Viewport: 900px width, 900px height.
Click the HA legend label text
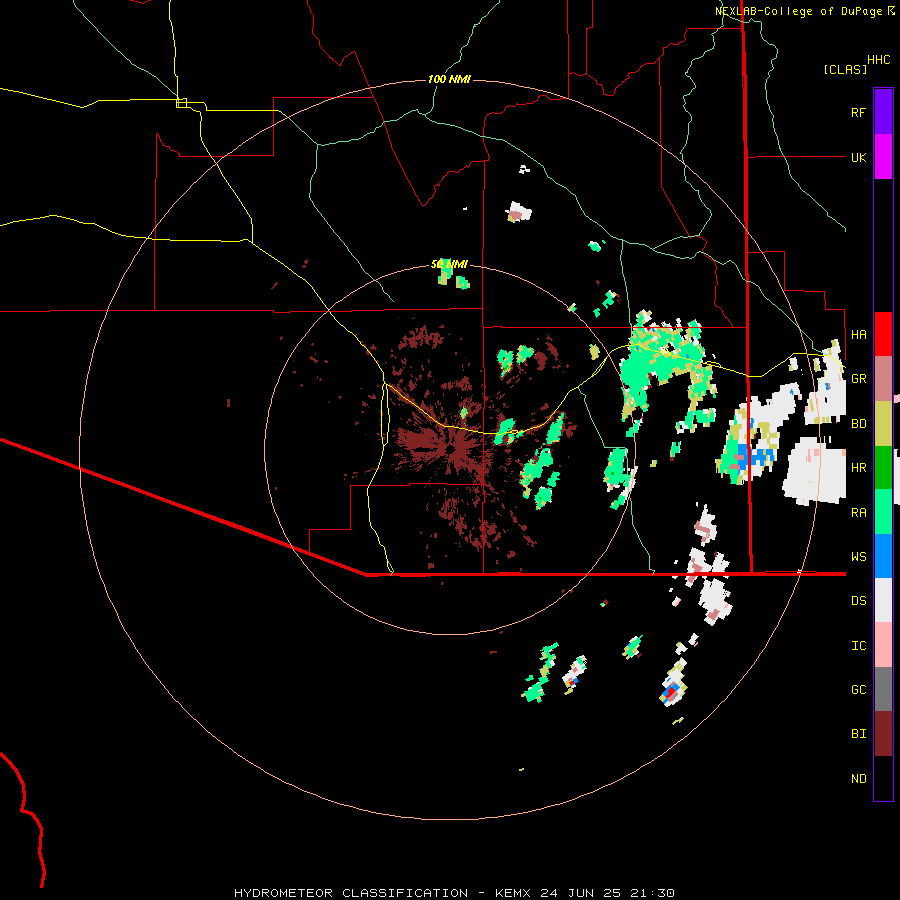pyautogui.click(x=858, y=334)
